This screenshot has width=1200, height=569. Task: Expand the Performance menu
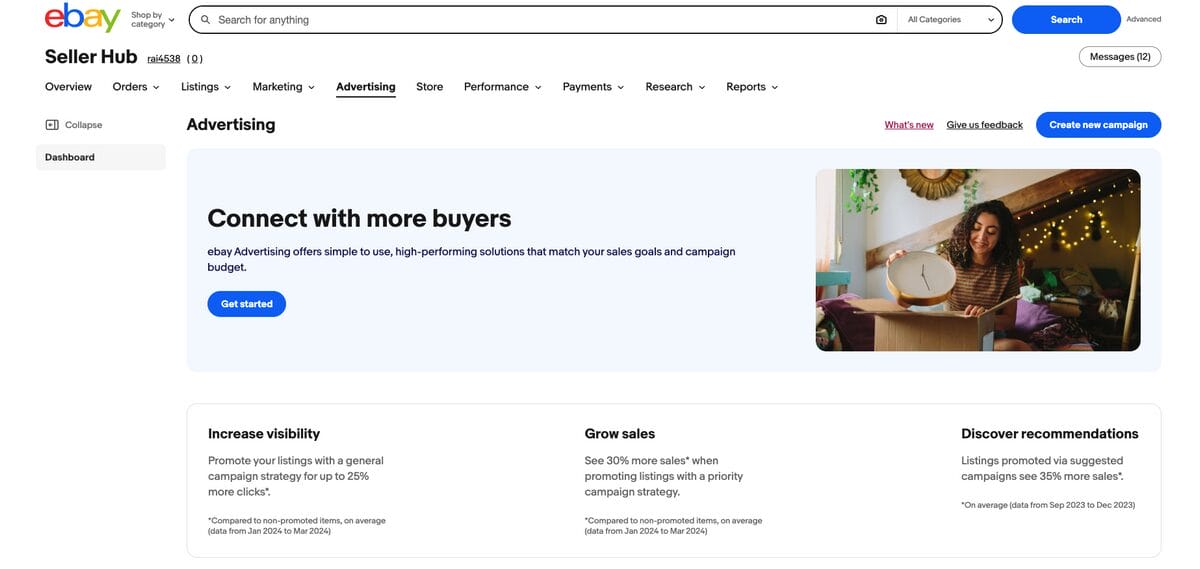coord(502,87)
